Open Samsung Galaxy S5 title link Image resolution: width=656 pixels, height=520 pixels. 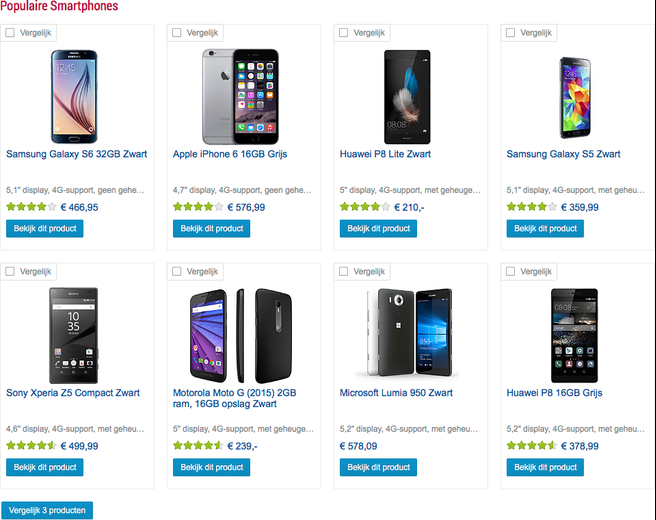click(563, 154)
